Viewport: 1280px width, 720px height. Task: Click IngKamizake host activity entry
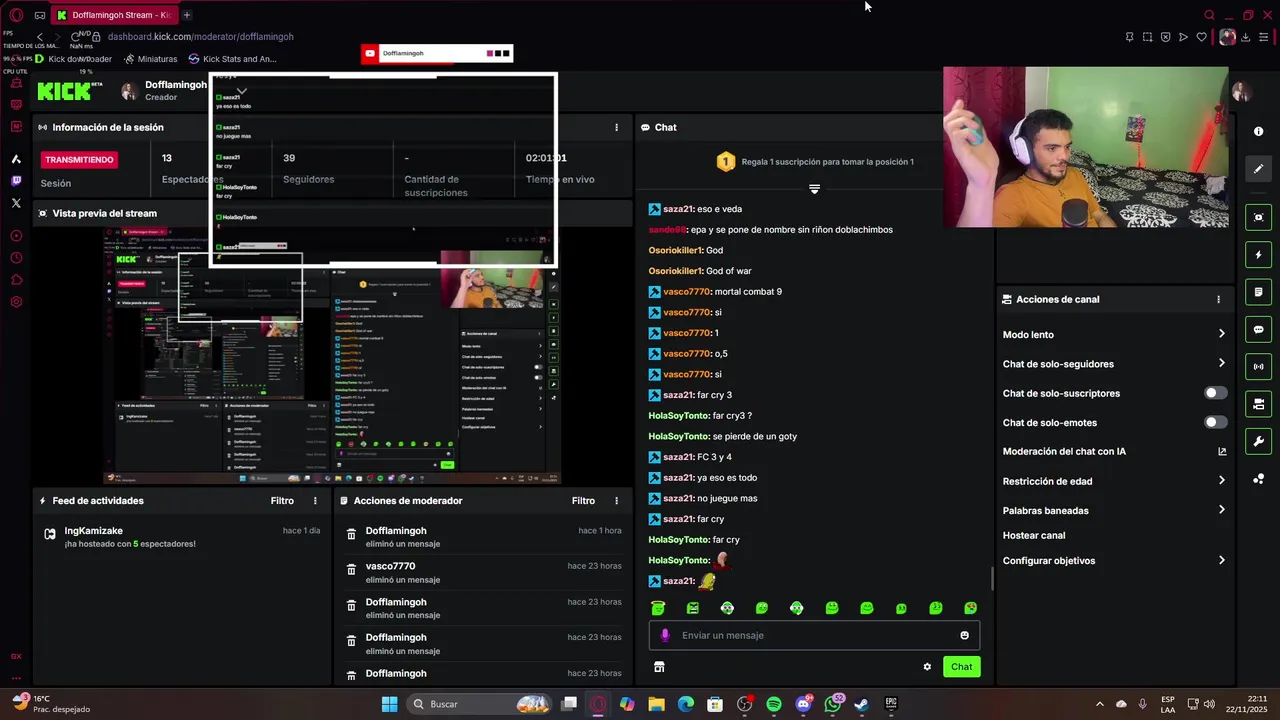(x=182, y=537)
